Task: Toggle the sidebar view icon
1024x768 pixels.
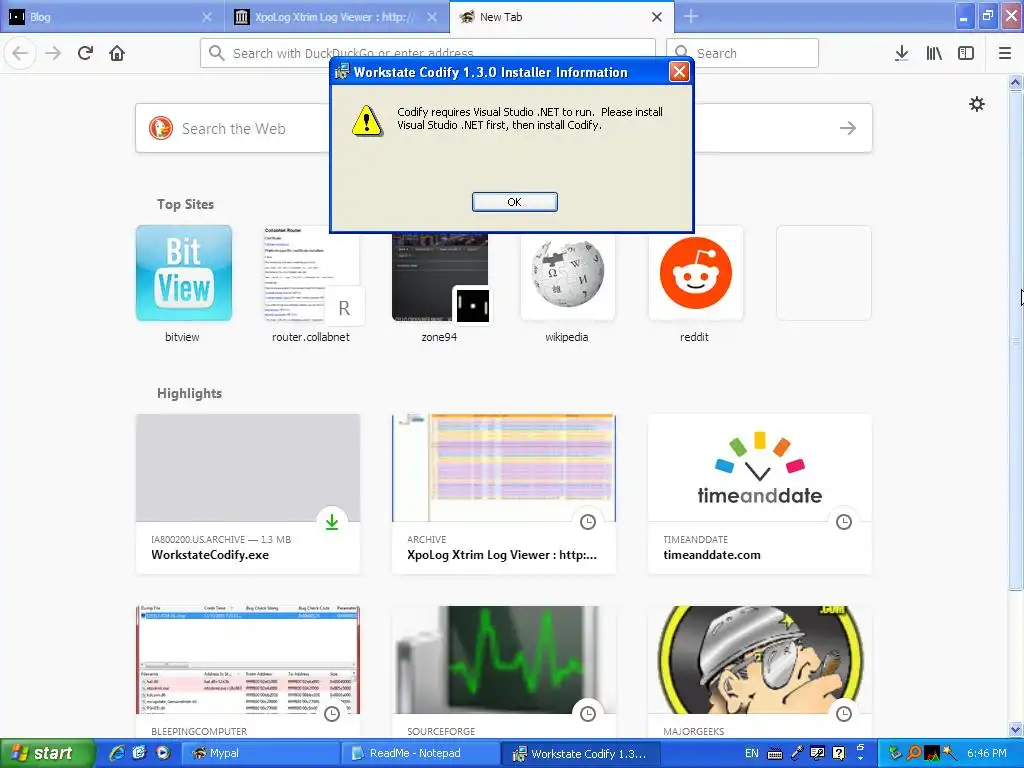Action: click(x=966, y=54)
